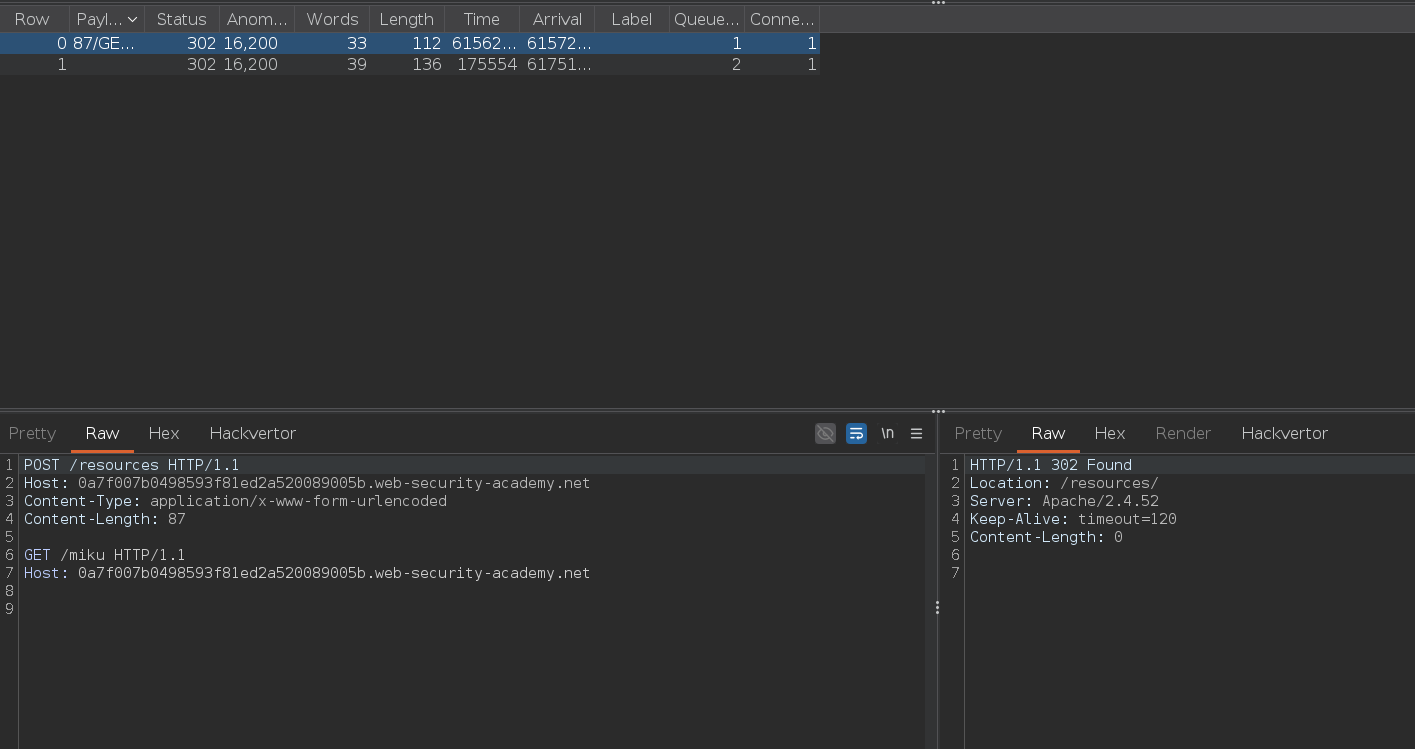Image resolution: width=1415 pixels, height=749 pixels.
Task: Open the Hackvertor tab in request viewer
Action: pos(252,433)
